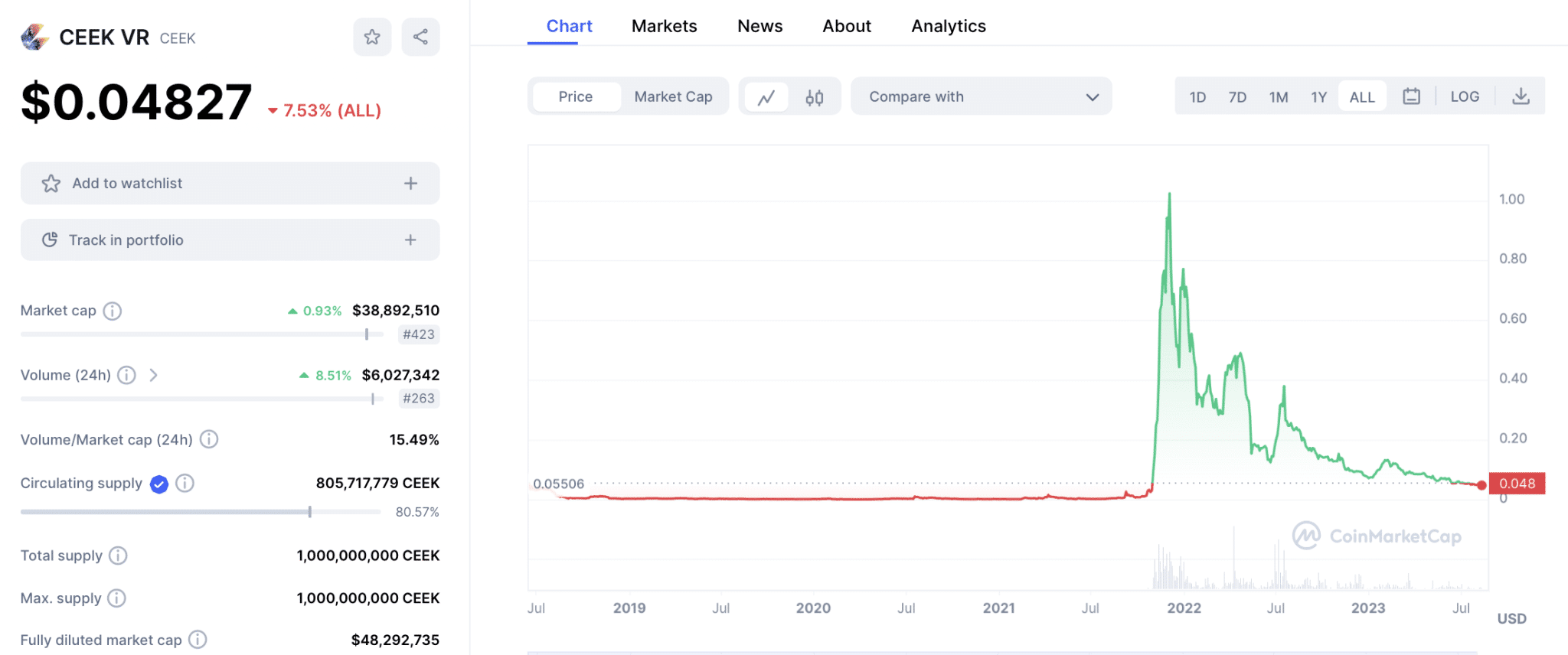Click the $38,892,510 market cap value
The image size is (1568, 655).
396,311
